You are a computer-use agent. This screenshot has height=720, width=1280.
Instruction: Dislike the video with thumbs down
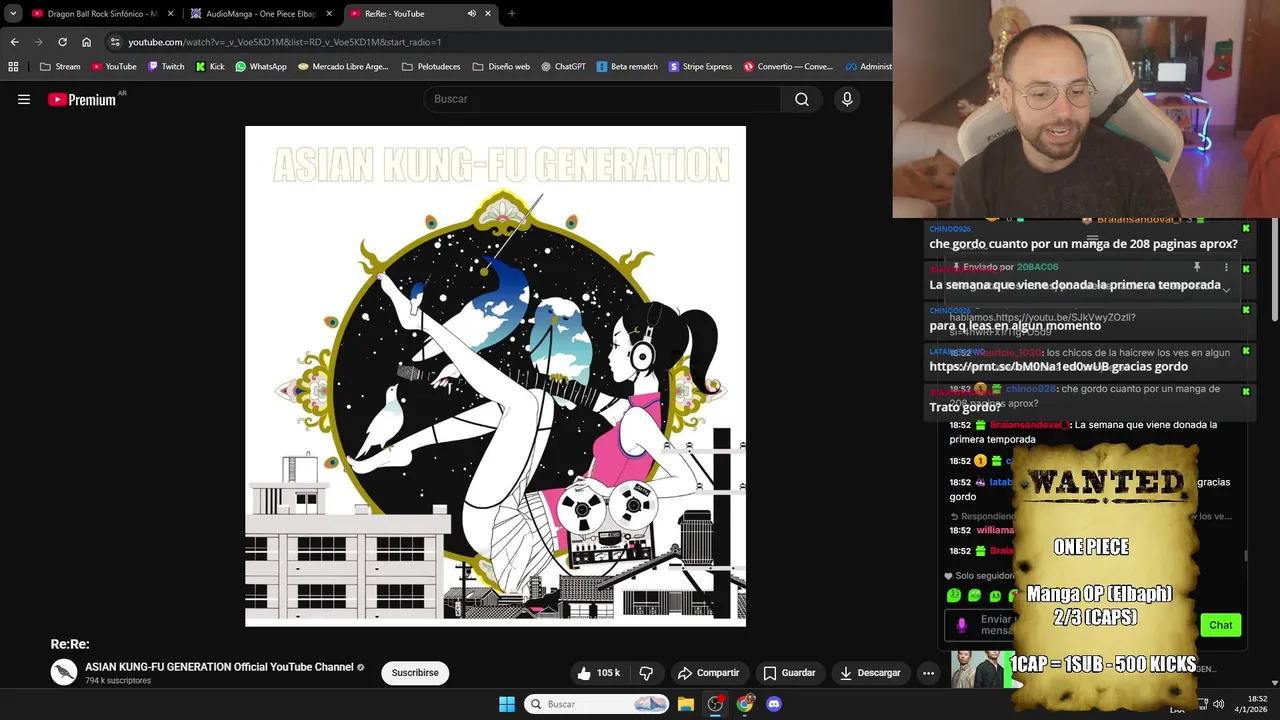click(x=646, y=673)
